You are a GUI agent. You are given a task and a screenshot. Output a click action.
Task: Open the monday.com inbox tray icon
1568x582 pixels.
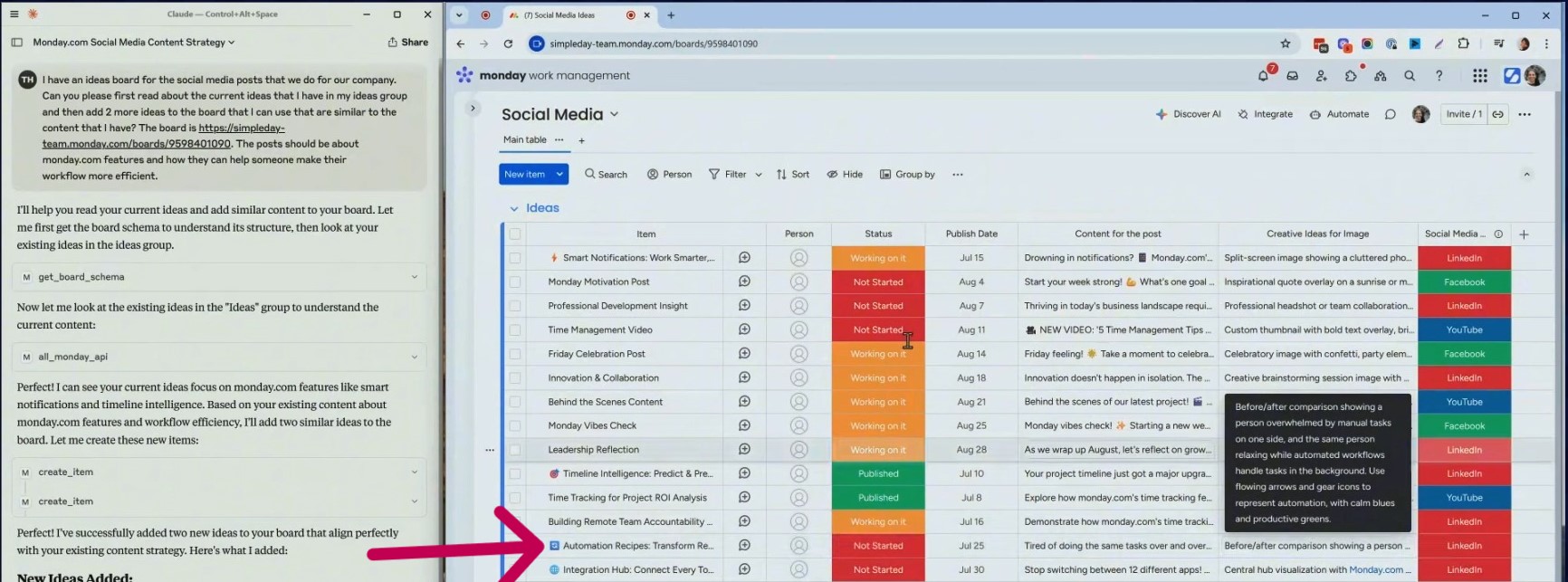pyautogui.click(x=1293, y=76)
